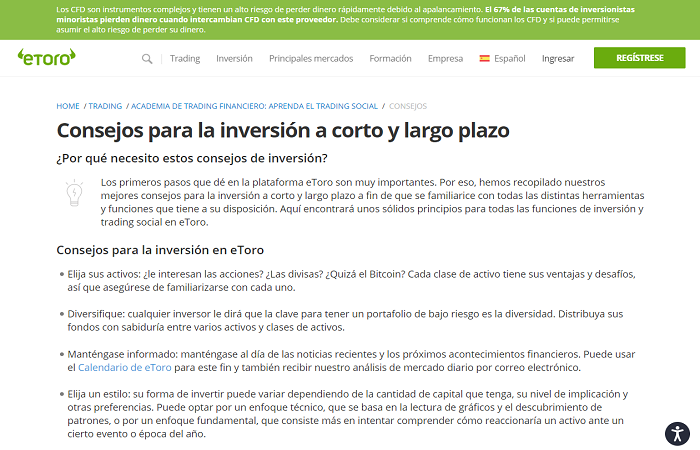The height and width of the screenshot is (450, 700).
Task: Open the accessibility widget icon
Action: 677,433
